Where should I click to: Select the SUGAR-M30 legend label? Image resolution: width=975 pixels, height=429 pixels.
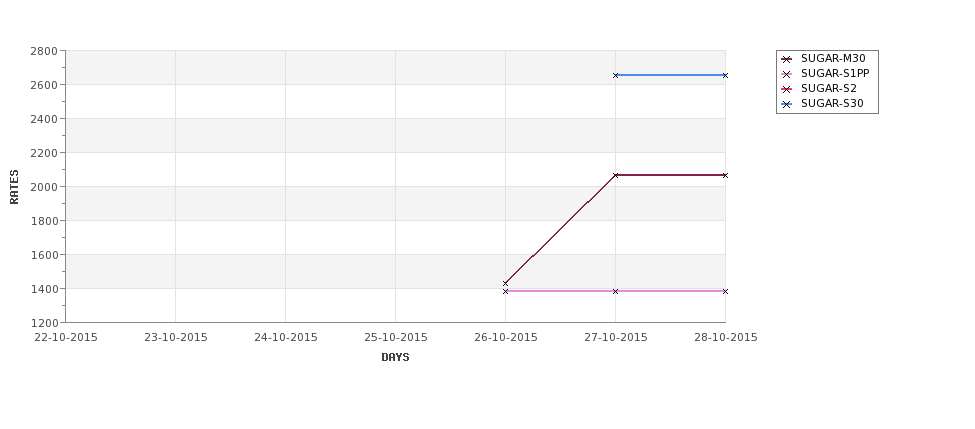click(x=833, y=58)
